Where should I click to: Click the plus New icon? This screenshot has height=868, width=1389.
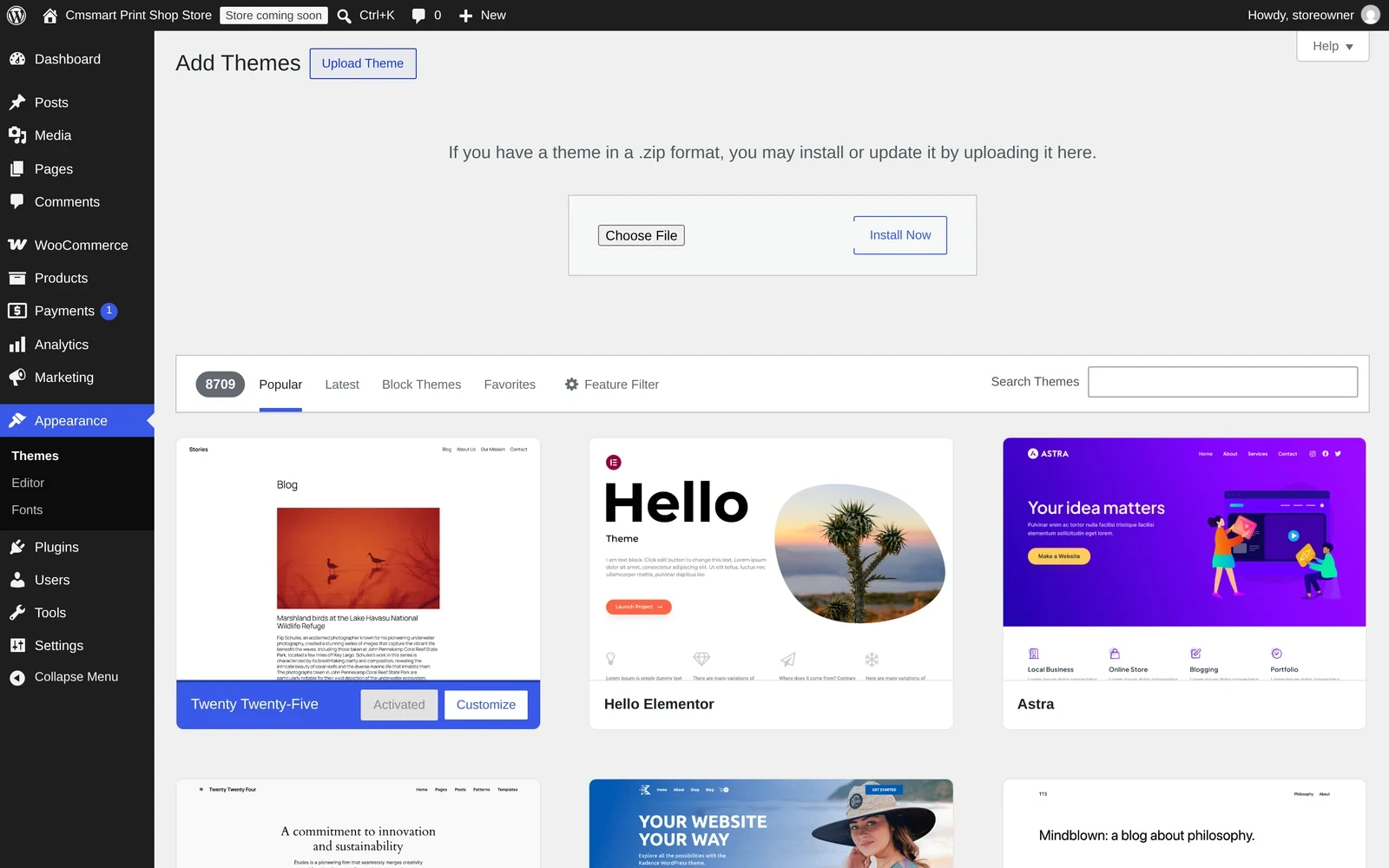point(465,16)
